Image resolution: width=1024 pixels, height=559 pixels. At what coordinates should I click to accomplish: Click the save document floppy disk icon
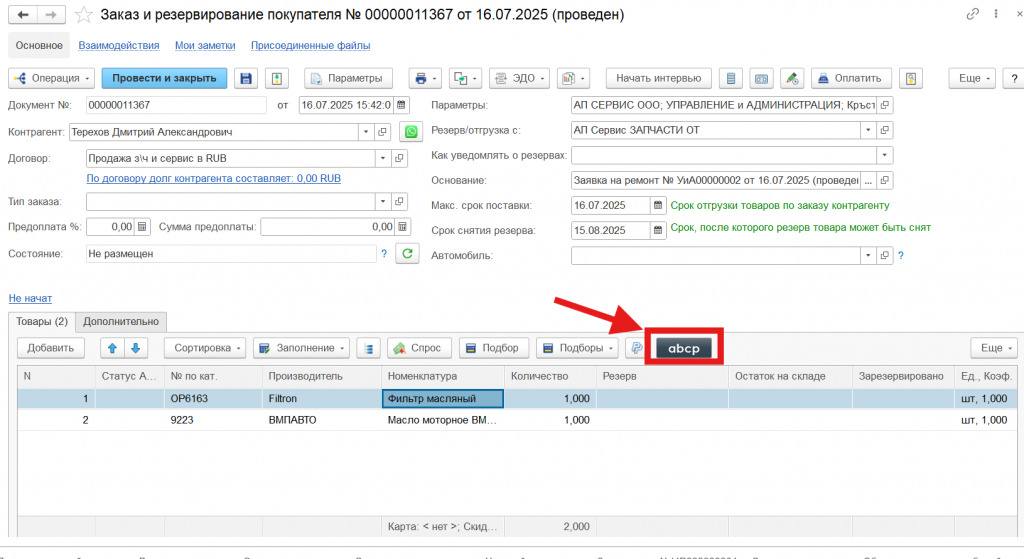(x=247, y=78)
